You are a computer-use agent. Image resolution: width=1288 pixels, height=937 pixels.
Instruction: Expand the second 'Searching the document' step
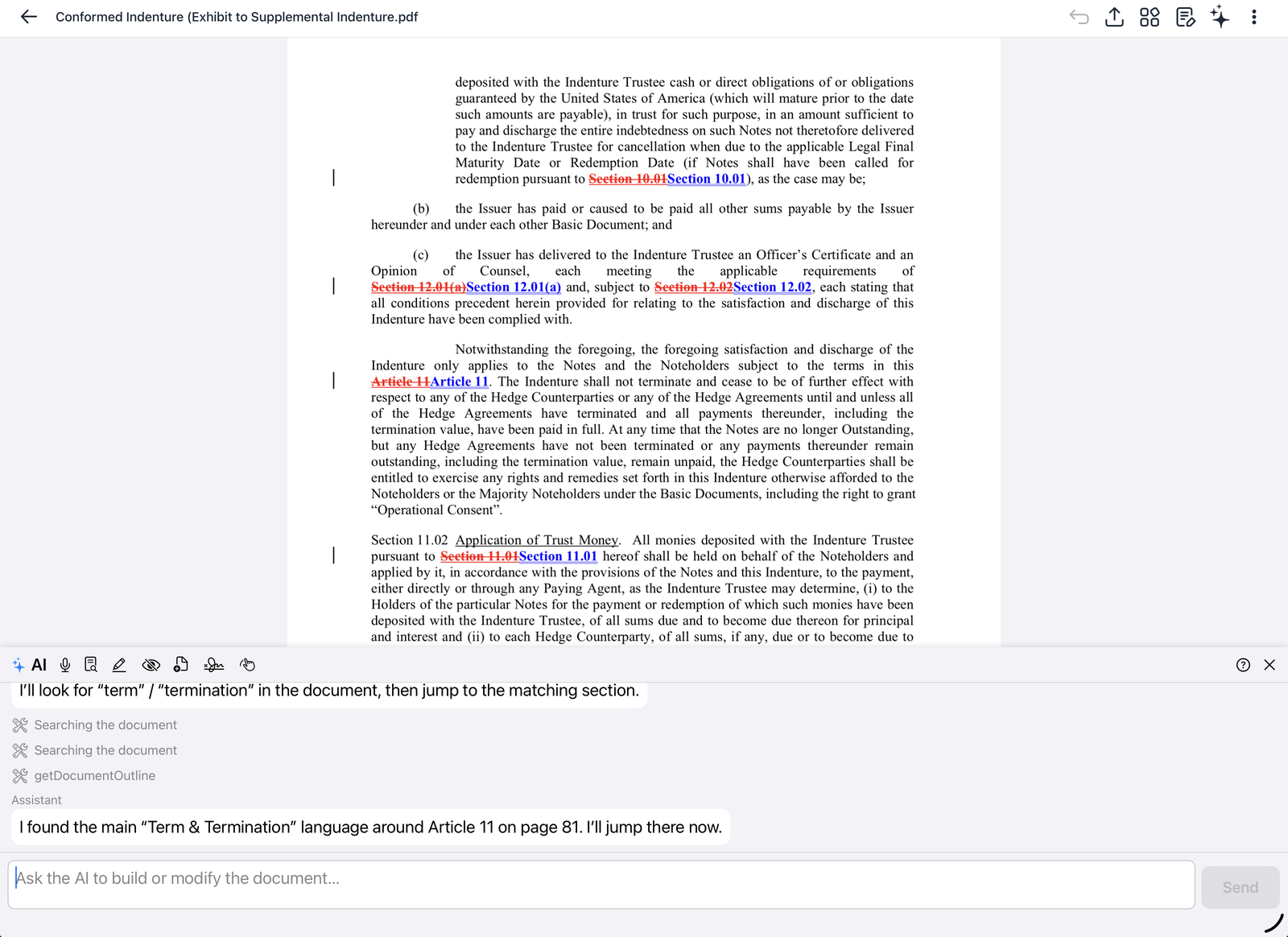coord(95,750)
